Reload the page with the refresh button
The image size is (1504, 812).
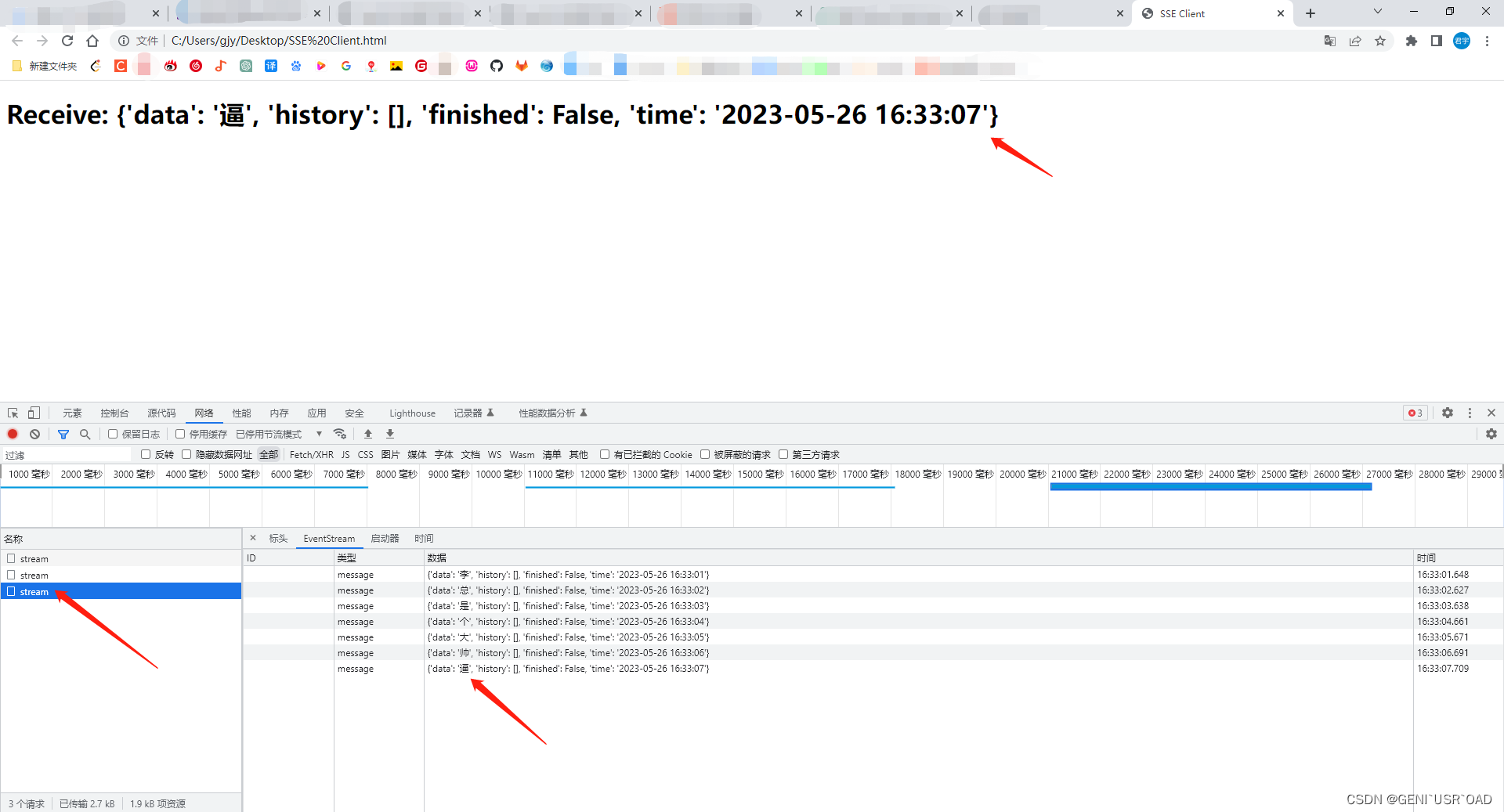(67, 41)
